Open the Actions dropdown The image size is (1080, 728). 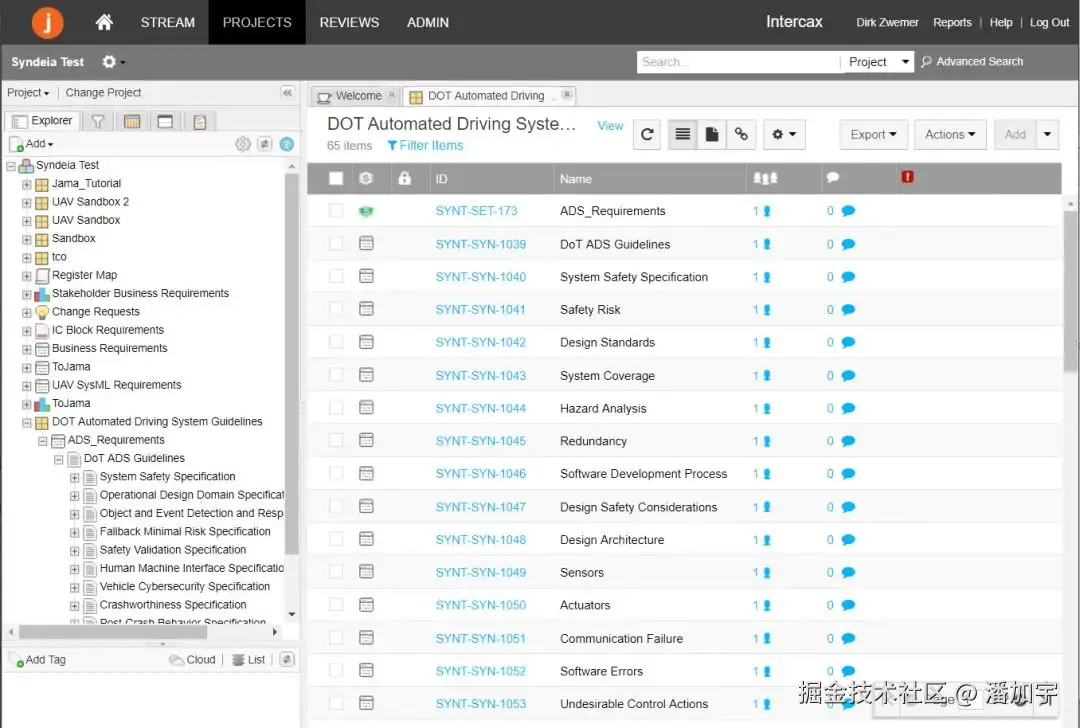(x=950, y=134)
